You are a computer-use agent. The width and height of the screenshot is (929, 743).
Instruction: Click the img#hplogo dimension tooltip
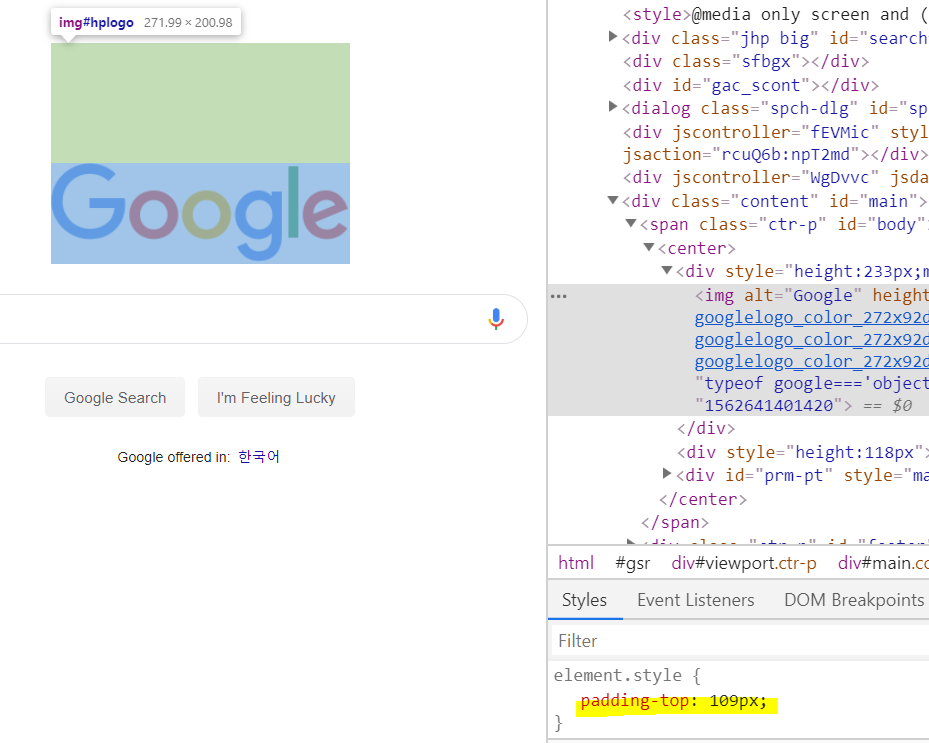click(x=146, y=23)
